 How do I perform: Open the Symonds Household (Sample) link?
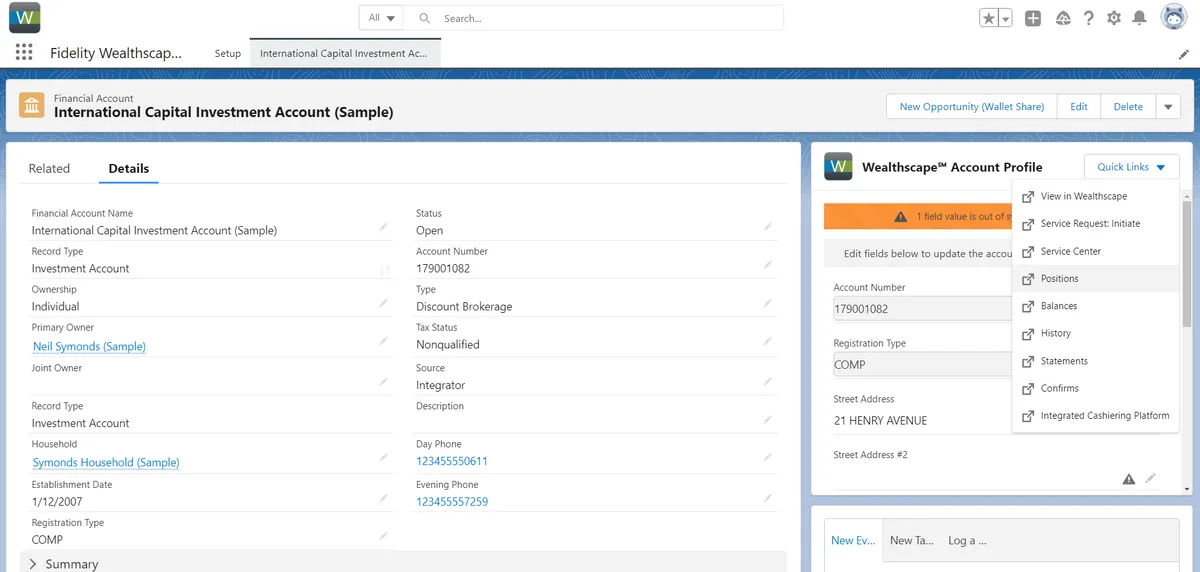[x=106, y=462]
